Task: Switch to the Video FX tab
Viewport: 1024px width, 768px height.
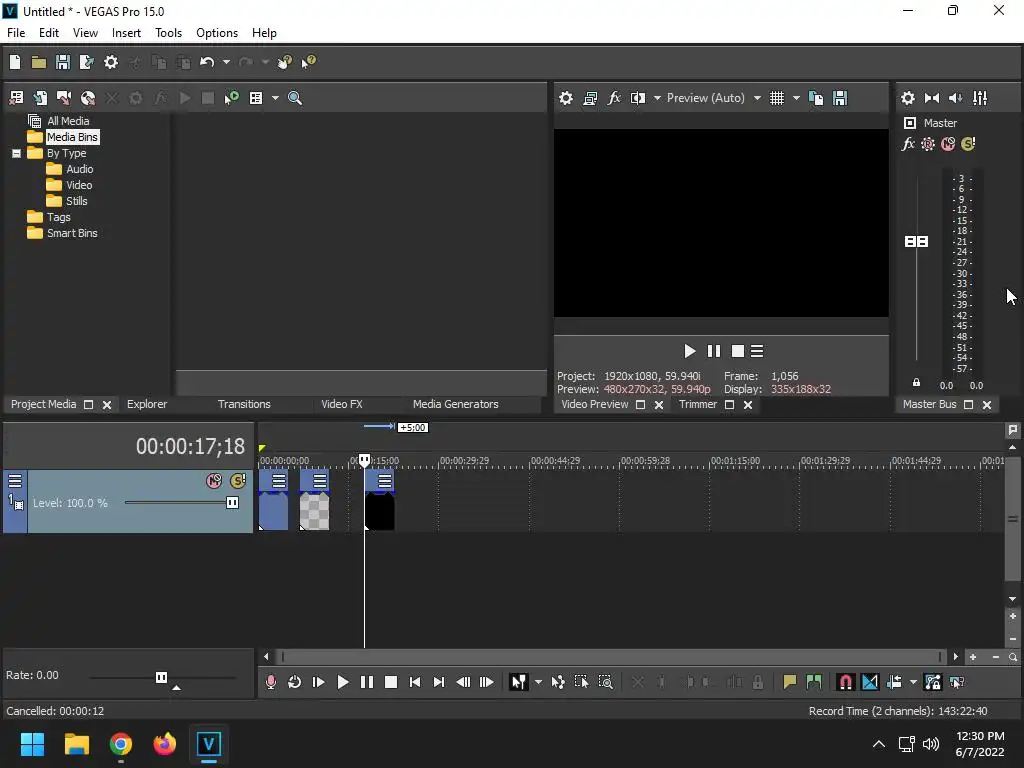Action: coord(342,404)
